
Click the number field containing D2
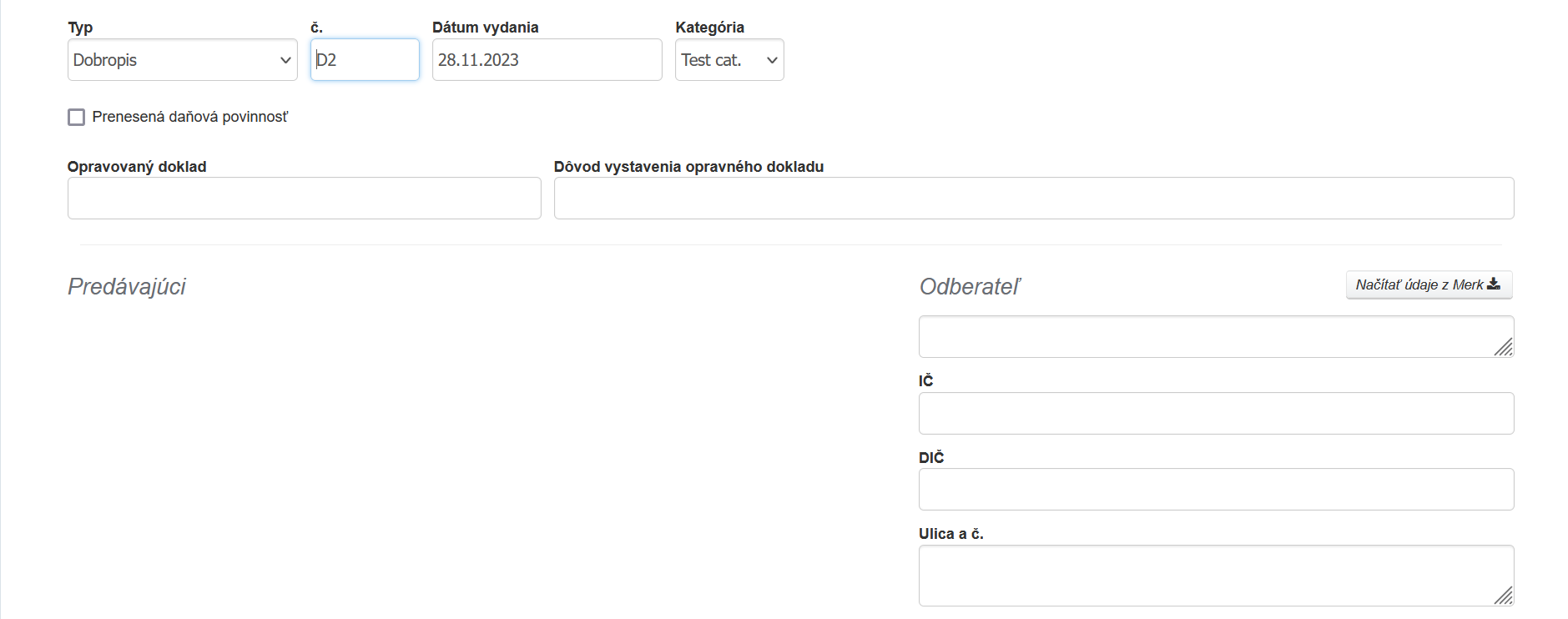[365, 60]
